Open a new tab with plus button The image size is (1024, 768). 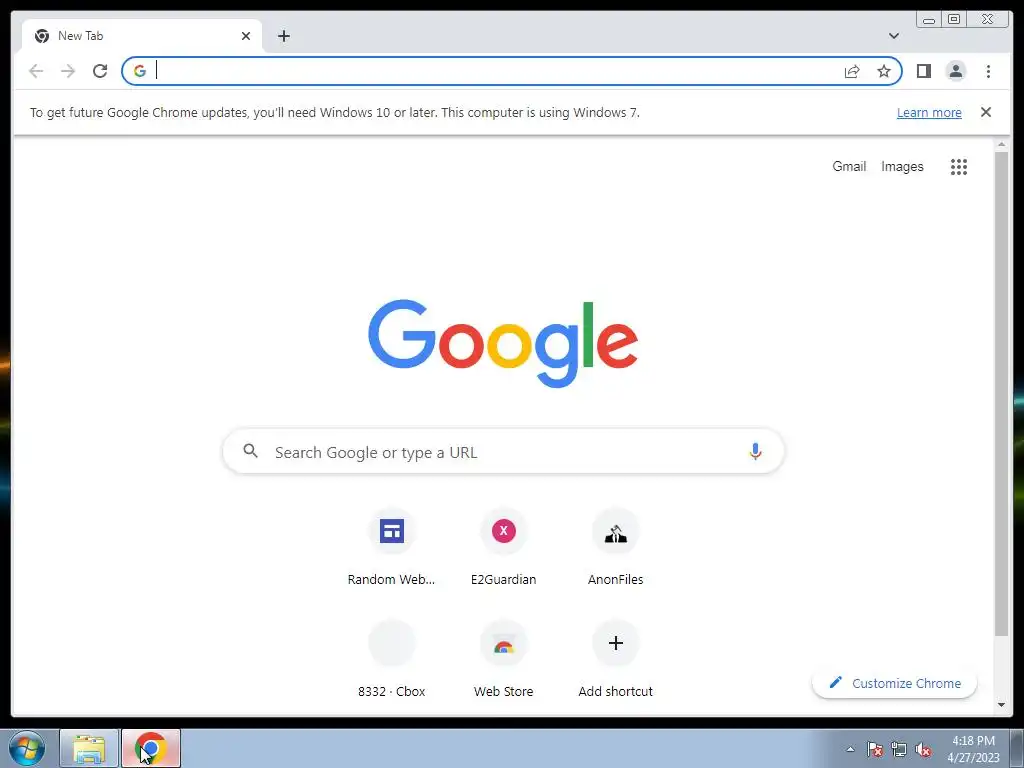(x=283, y=36)
